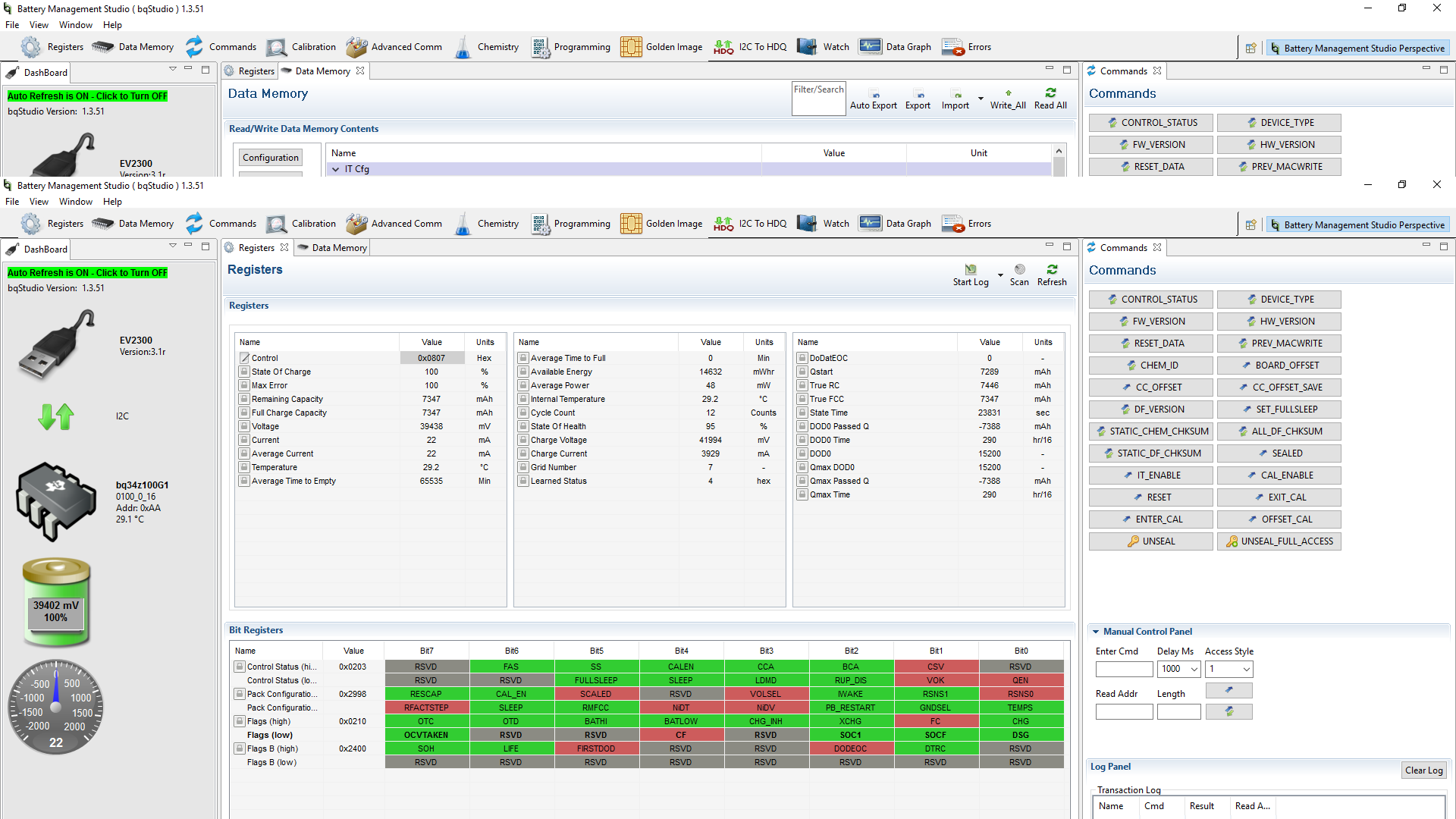
Task: Toggle Voltage register checkbox
Action: 244,426
